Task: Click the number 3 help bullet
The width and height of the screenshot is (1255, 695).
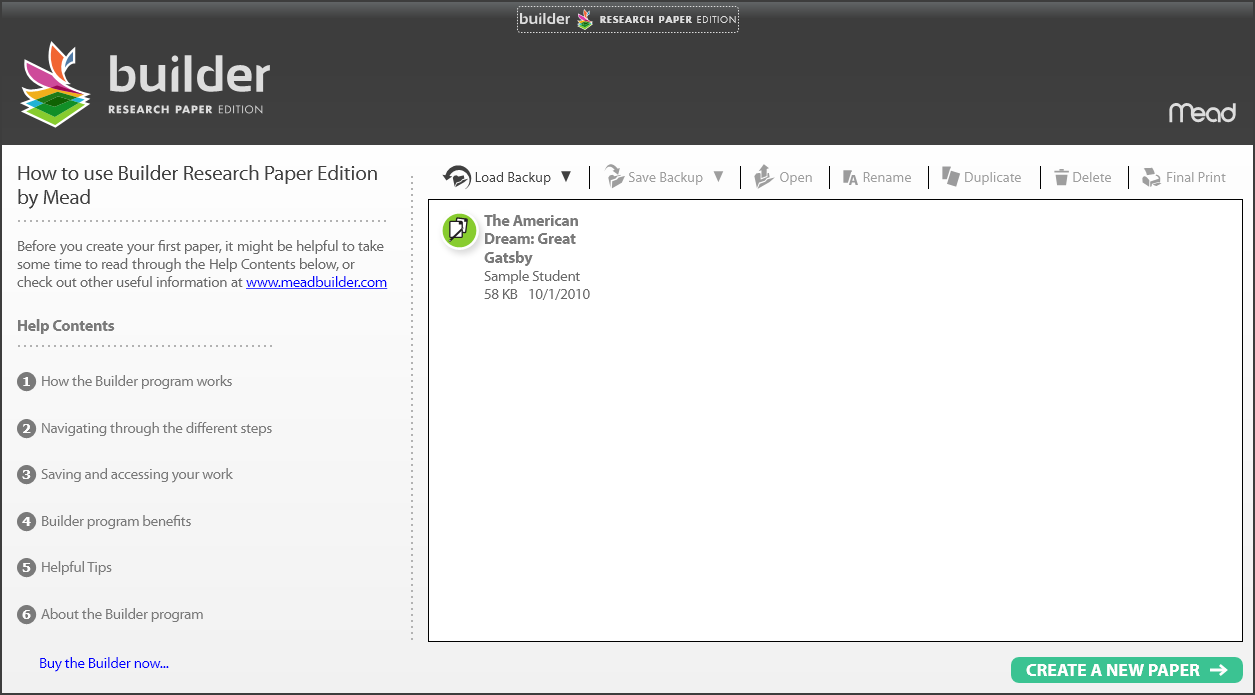Action: [27, 474]
